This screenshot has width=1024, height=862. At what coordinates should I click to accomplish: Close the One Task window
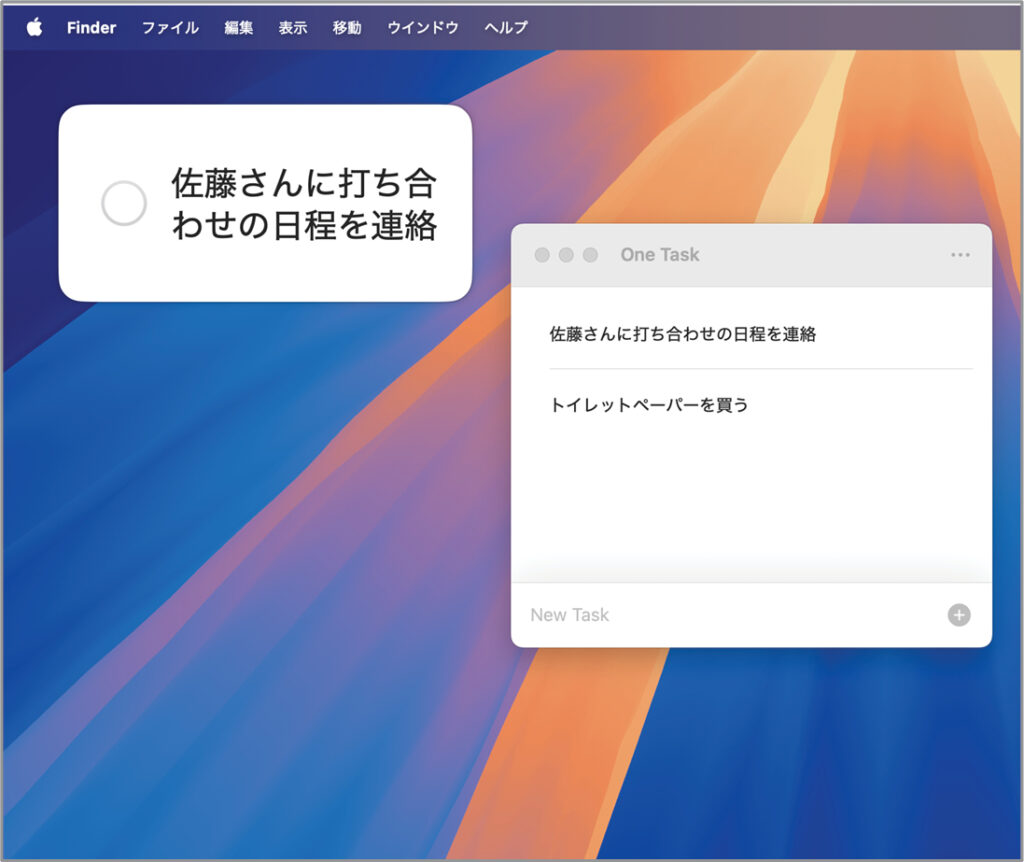pyautogui.click(x=542, y=255)
